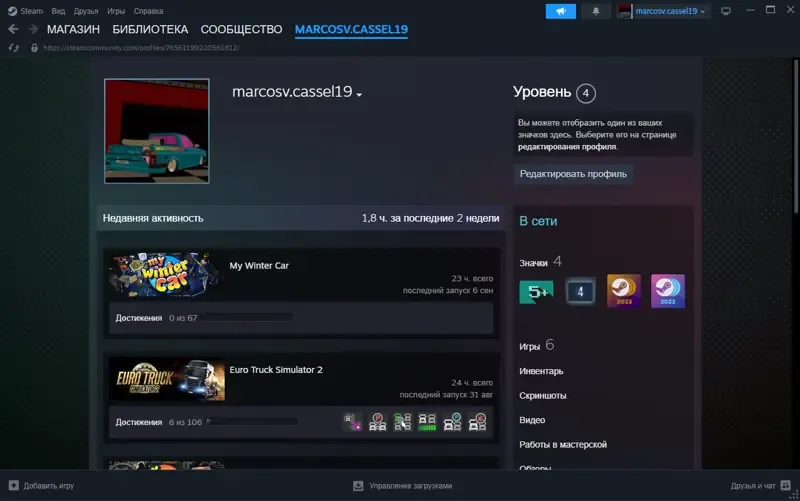Click the level 4 circle badge
The width and height of the screenshot is (800, 501).
click(x=586, y=93)
